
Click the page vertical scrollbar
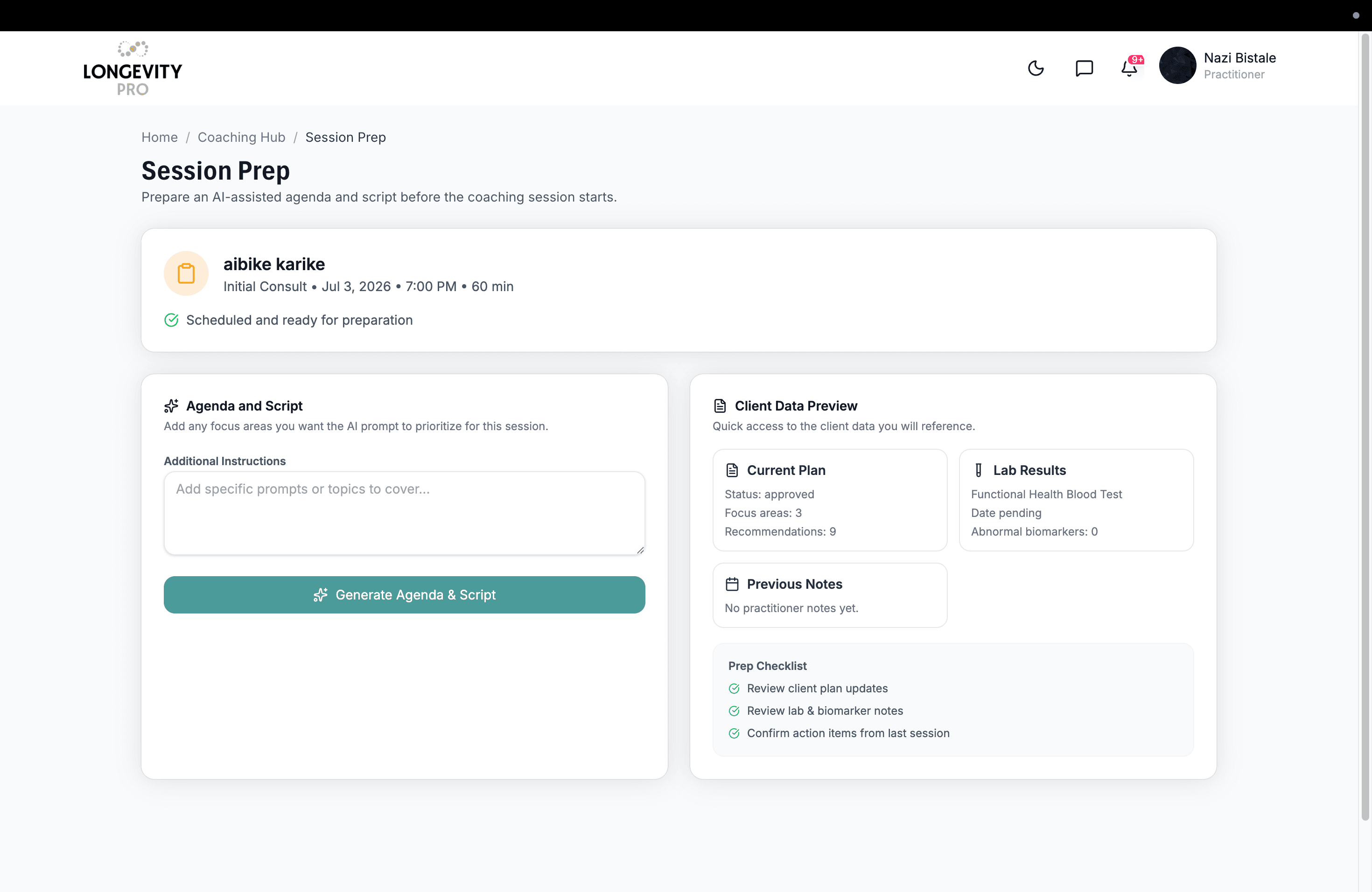click(1365, 426)
